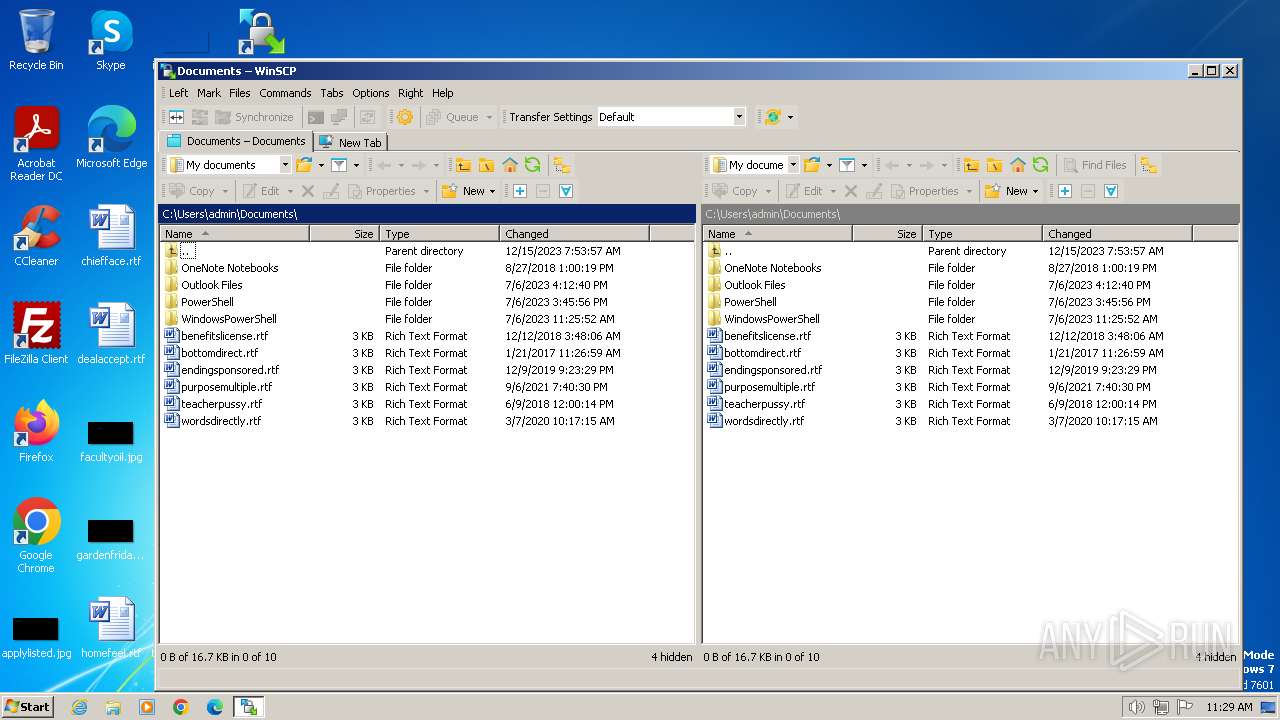1280x720 pixels.
Task: Select wordsdirectly.rtf in left panel
Action: tap(221, 421)
